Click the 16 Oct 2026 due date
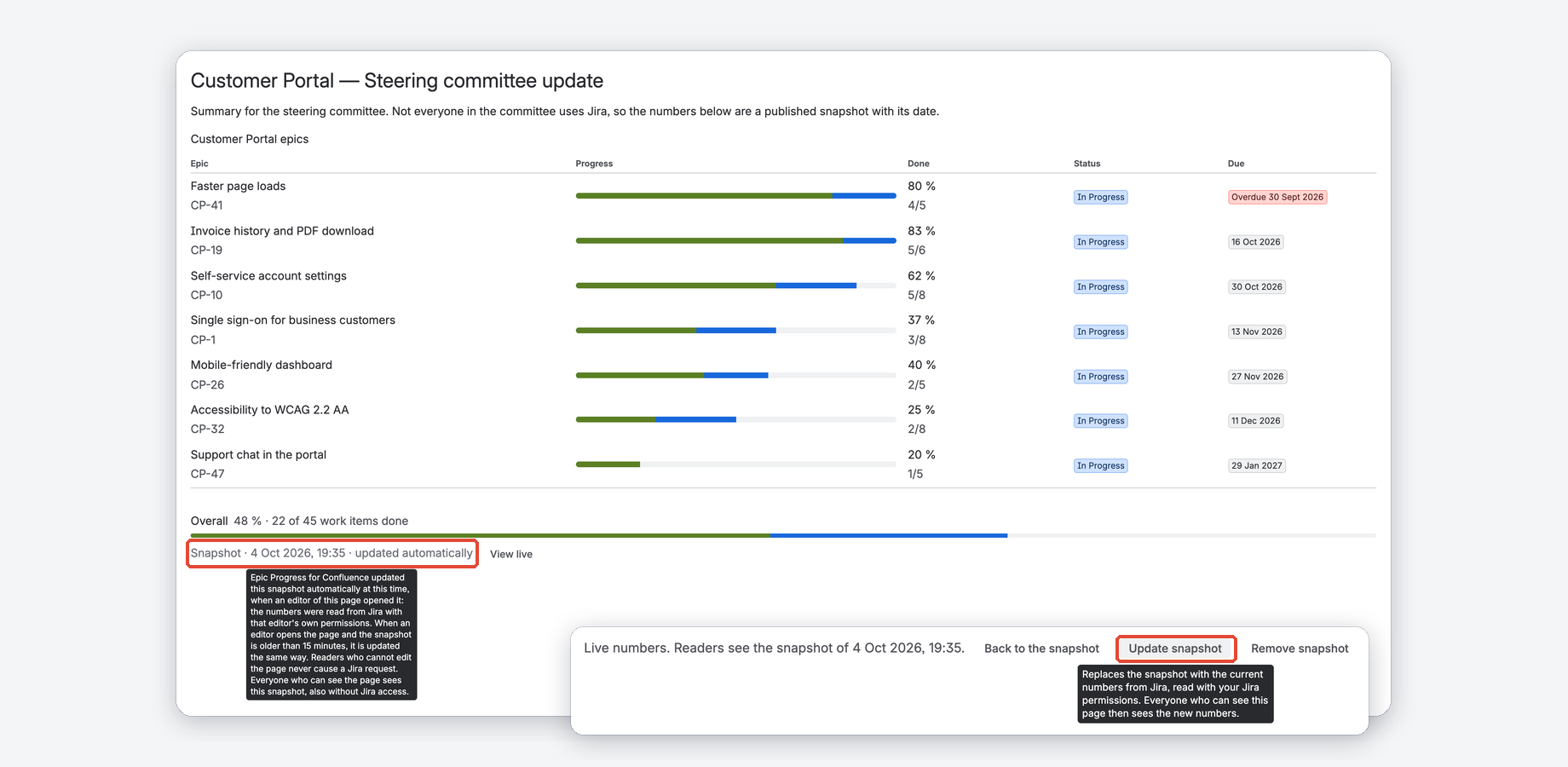Image resolution: width=1568 pixels, height=767 pixels. tap(1255, 242)
